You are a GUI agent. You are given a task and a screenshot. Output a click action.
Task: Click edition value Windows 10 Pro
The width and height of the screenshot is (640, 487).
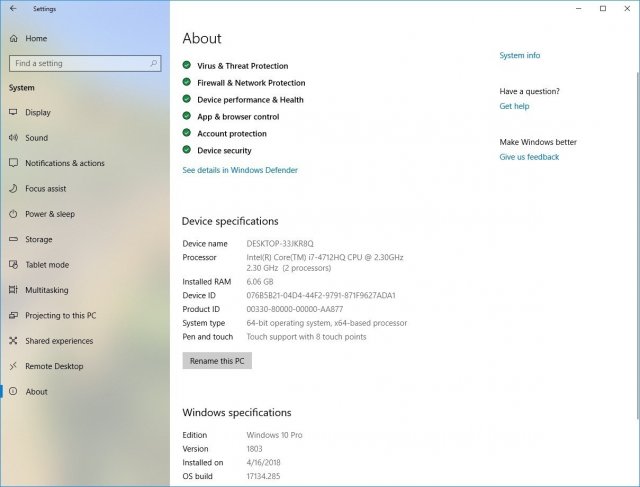coord(274,435)
